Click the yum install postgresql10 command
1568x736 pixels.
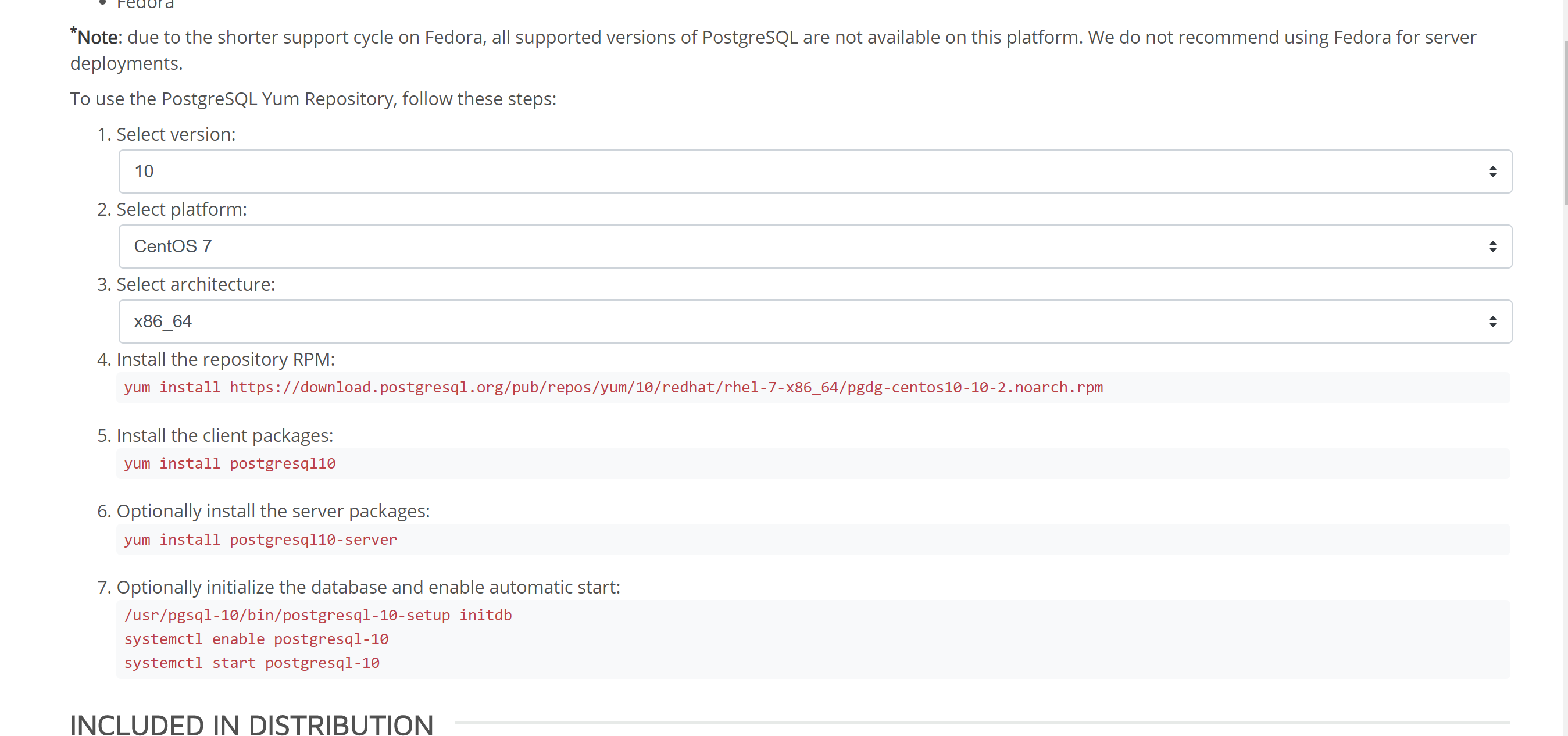click(230, 463)
